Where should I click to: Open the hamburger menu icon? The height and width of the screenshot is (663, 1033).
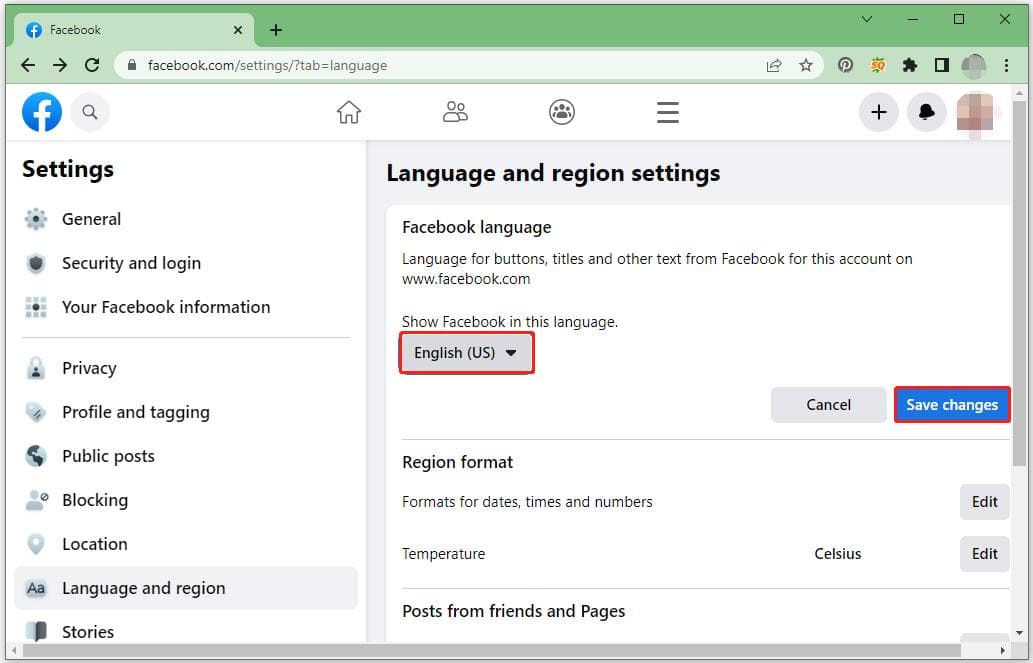[667, 112]
